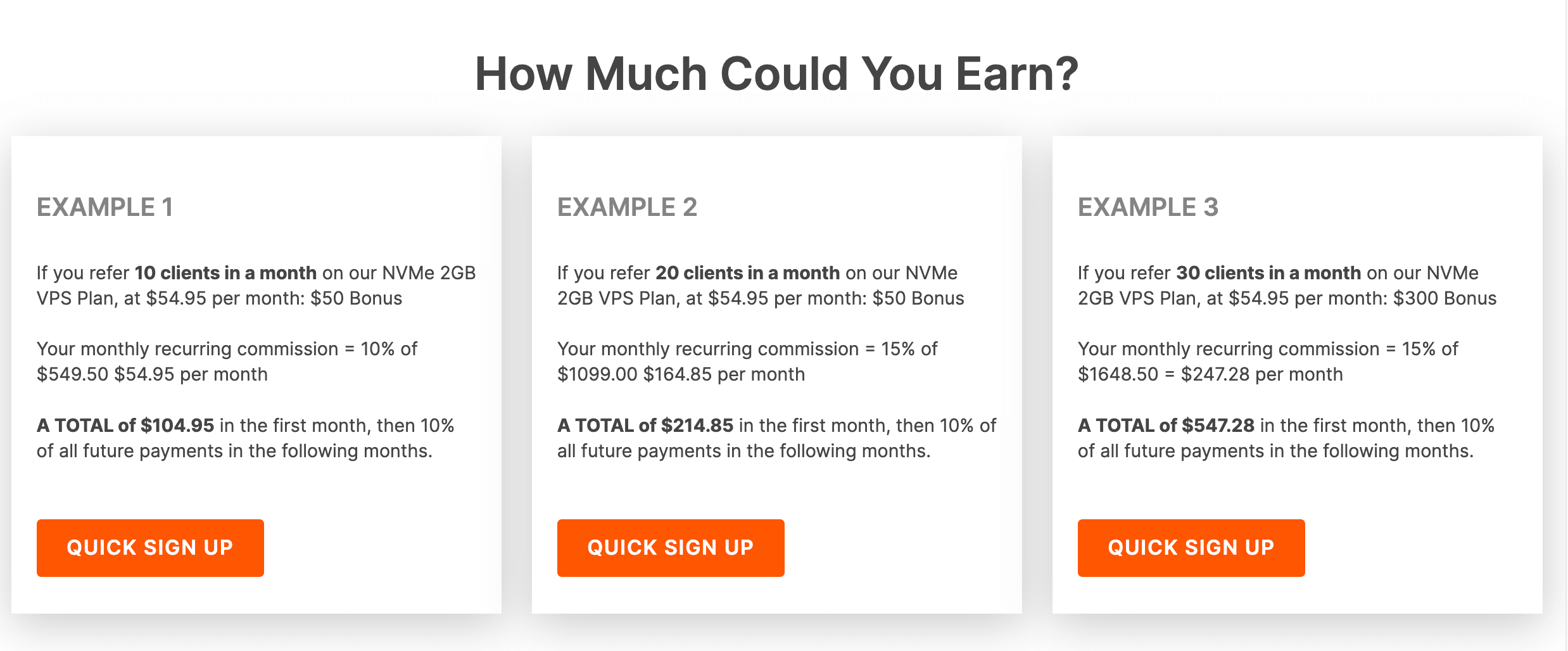Select the EXAMPLE 1 card title
This screenshot has width=1568, height=651.
click(x=106, y=206)
